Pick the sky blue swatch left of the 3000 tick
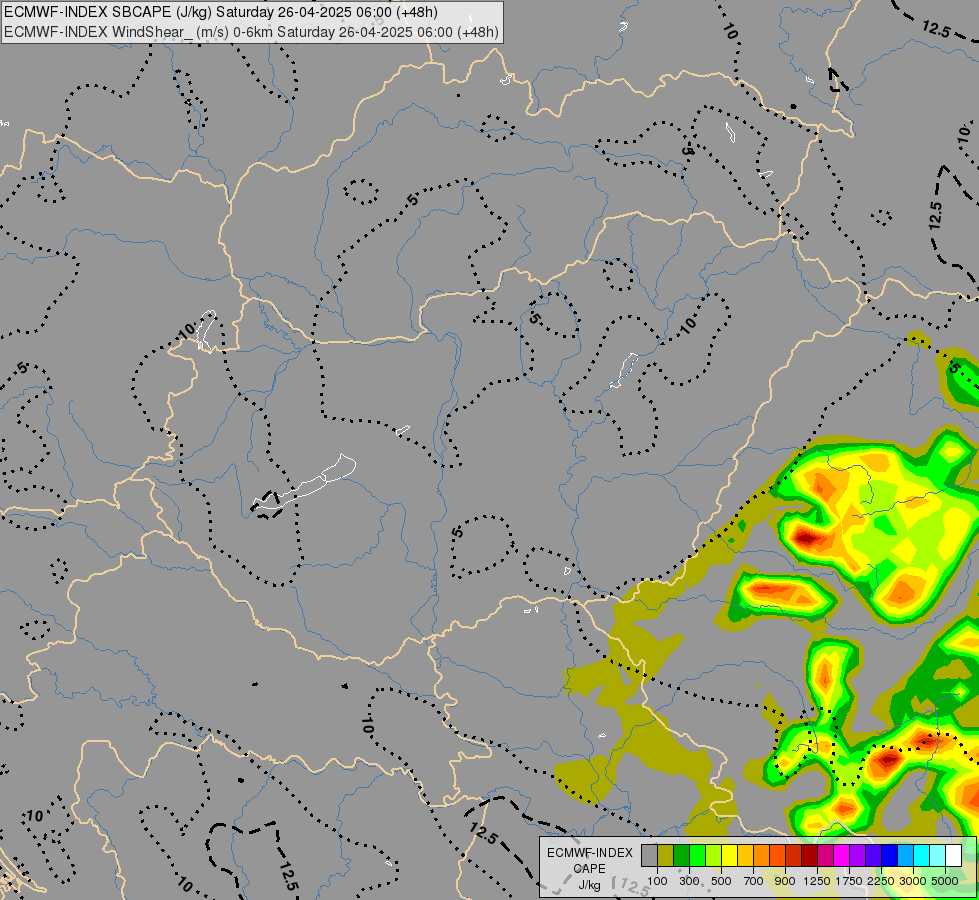979x900 pixels. click(x=905, y=856)
